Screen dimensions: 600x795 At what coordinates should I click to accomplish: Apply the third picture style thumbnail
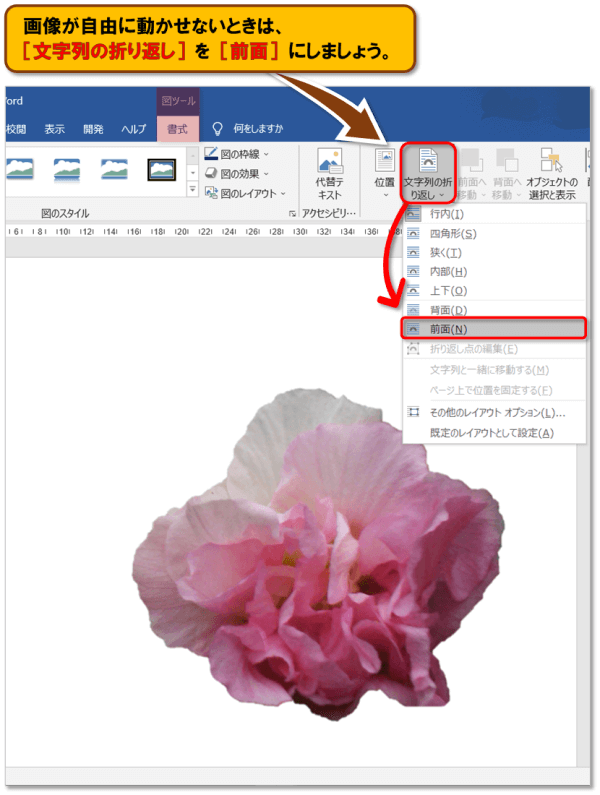click(x=114, y=169)
